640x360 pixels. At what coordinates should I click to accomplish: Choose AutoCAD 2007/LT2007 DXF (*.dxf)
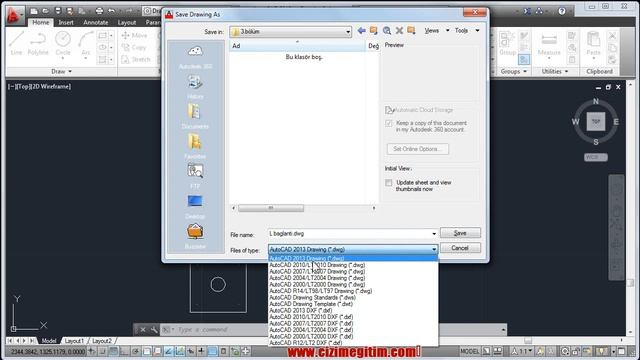(353, 323)
